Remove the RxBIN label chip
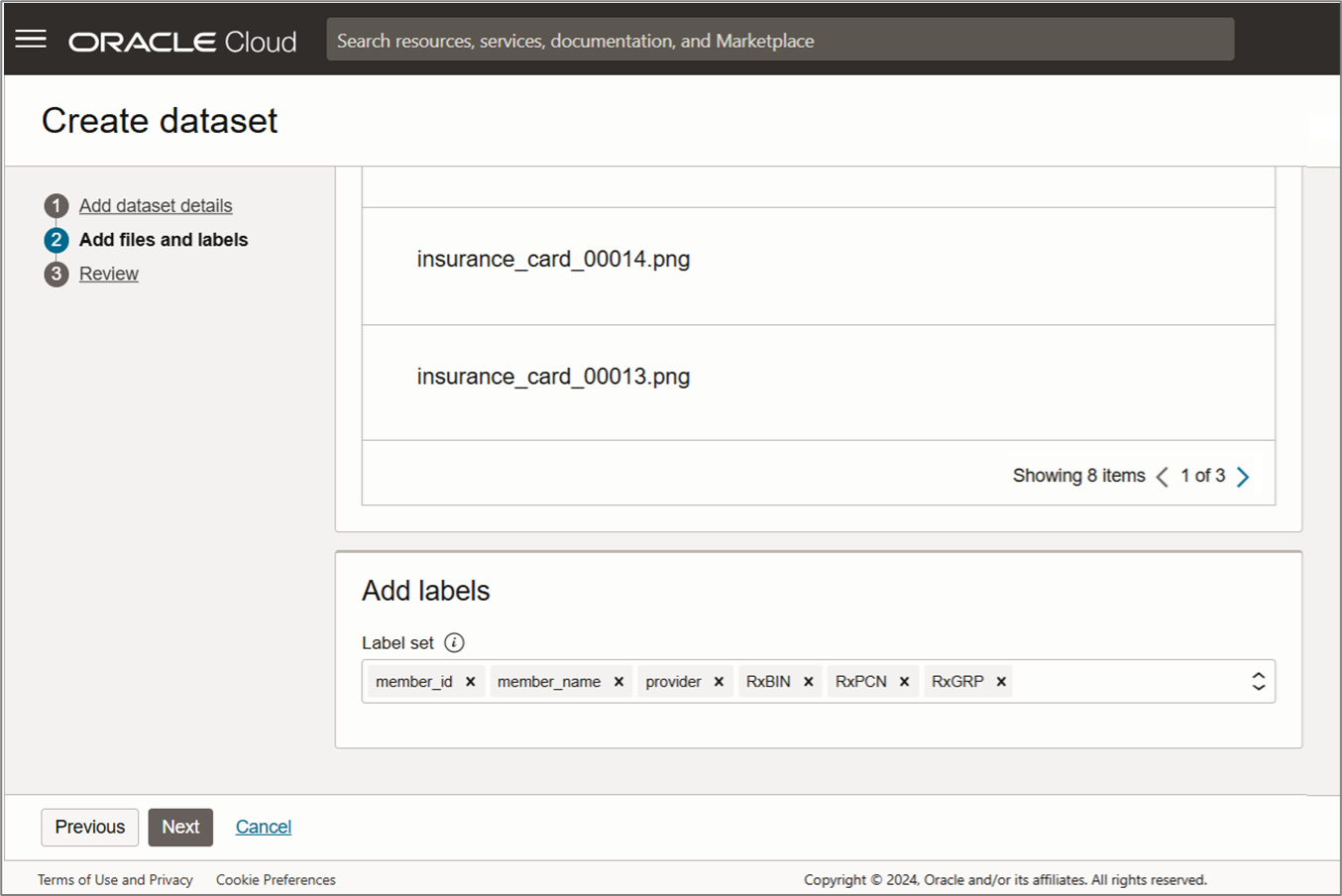This screenshot has height=896, width=1342. coord(808,681)
